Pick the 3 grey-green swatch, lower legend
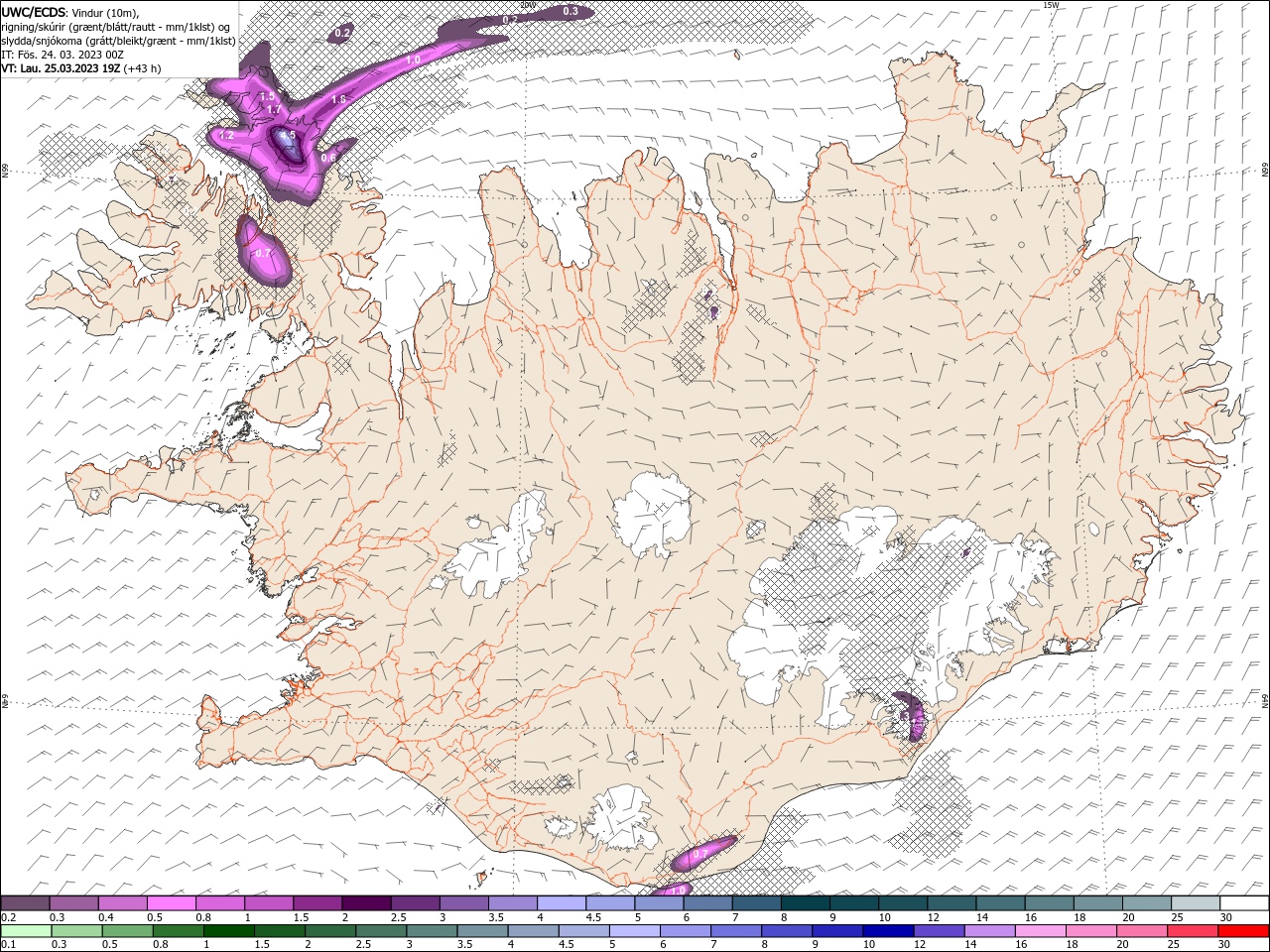The image size is (1270, 952). pos(431,931)
